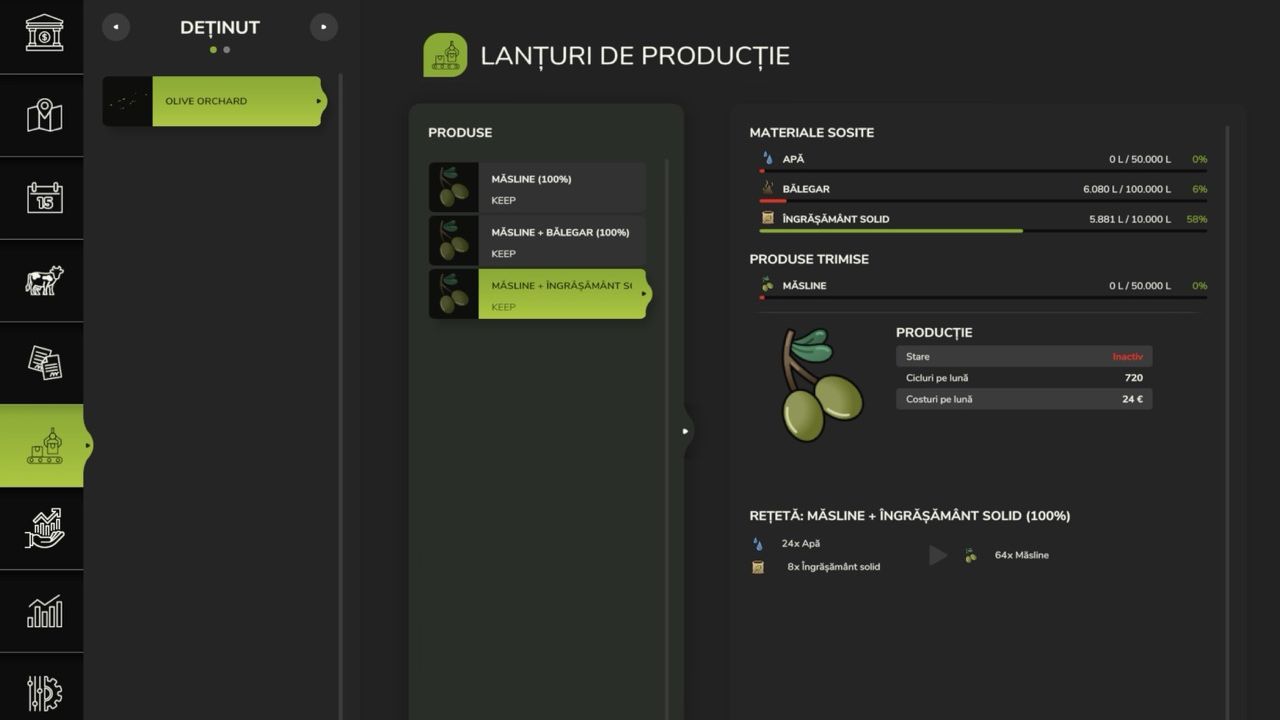Open the map icon in sidebar

[43, 115]
